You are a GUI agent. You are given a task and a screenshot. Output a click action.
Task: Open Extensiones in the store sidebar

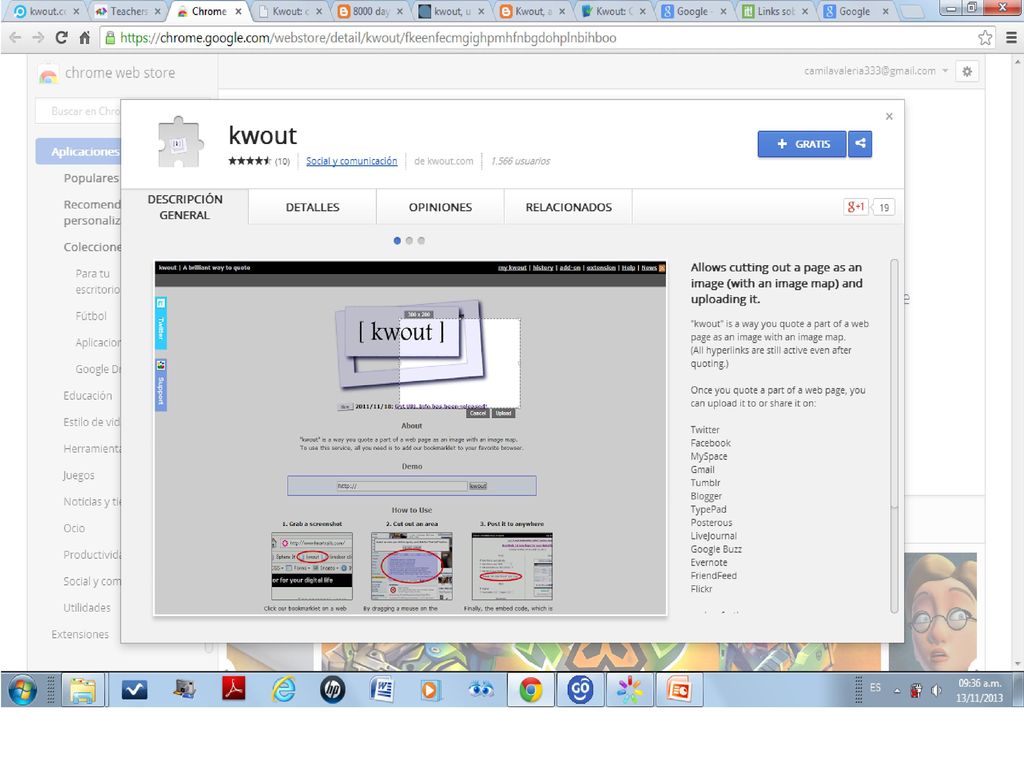click(x=80, y=634)
